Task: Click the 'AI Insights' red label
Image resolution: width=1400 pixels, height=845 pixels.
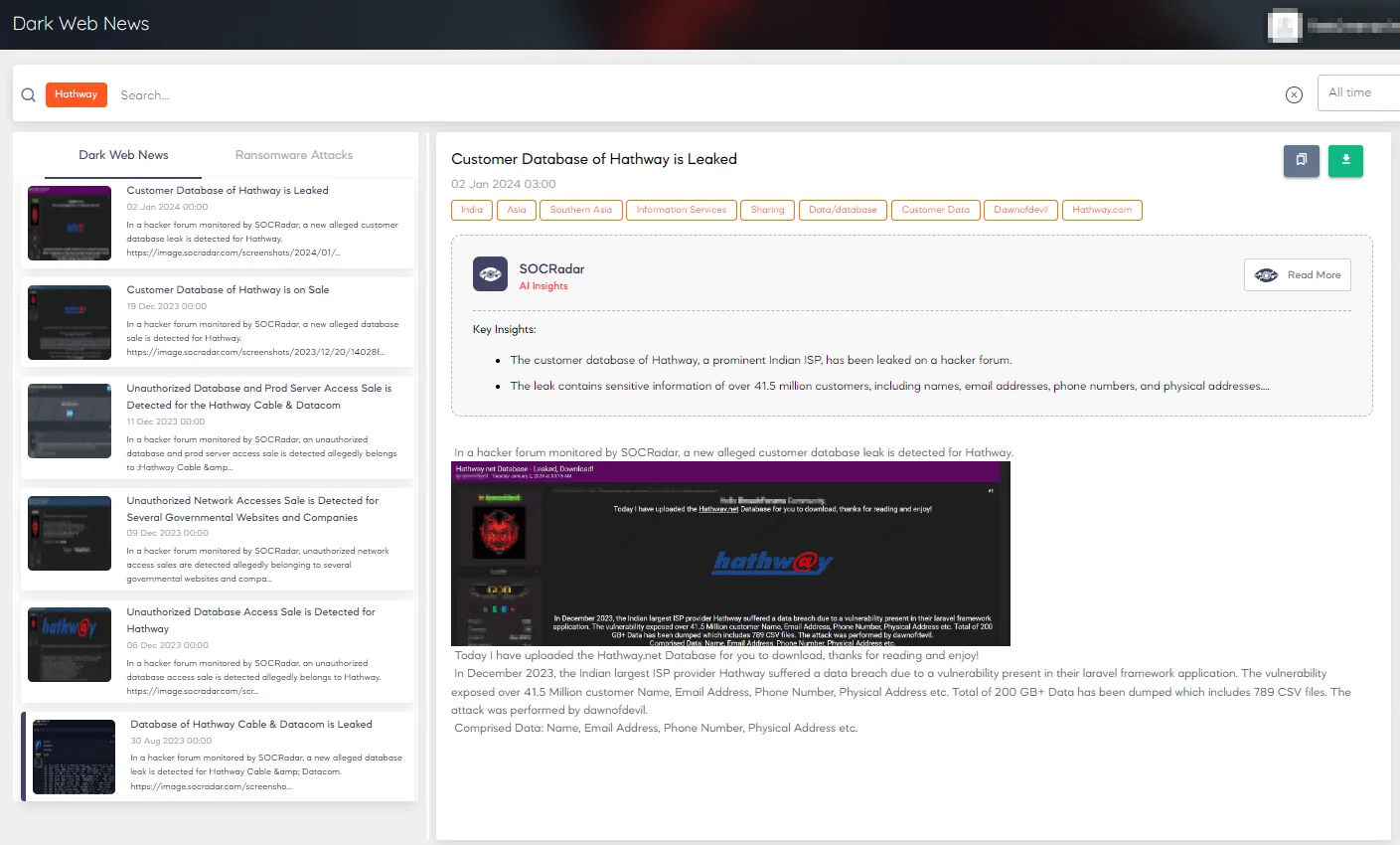Action: tap(544, 286)
